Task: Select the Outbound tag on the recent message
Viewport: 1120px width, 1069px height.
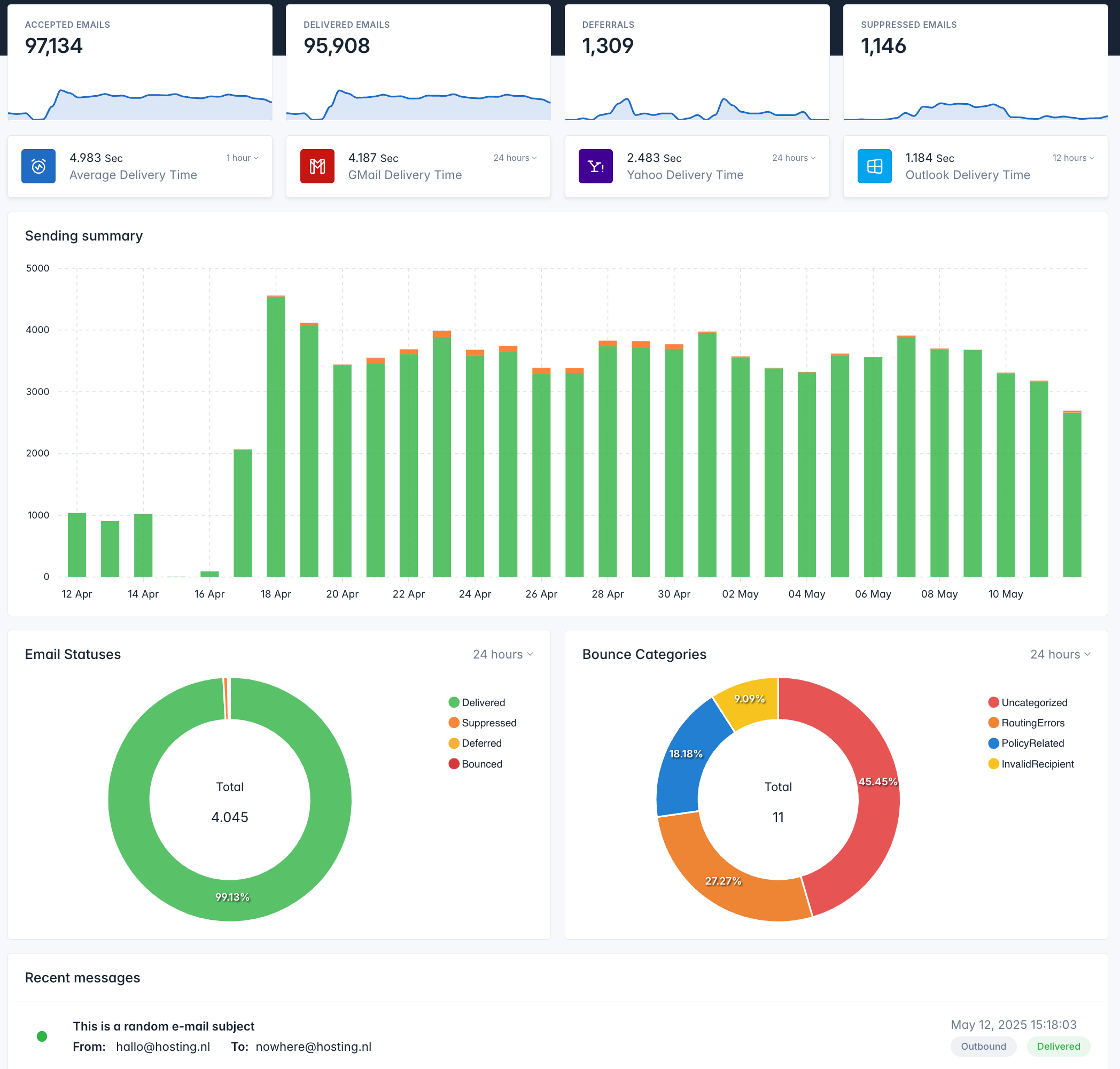Action: [983, 1047]
